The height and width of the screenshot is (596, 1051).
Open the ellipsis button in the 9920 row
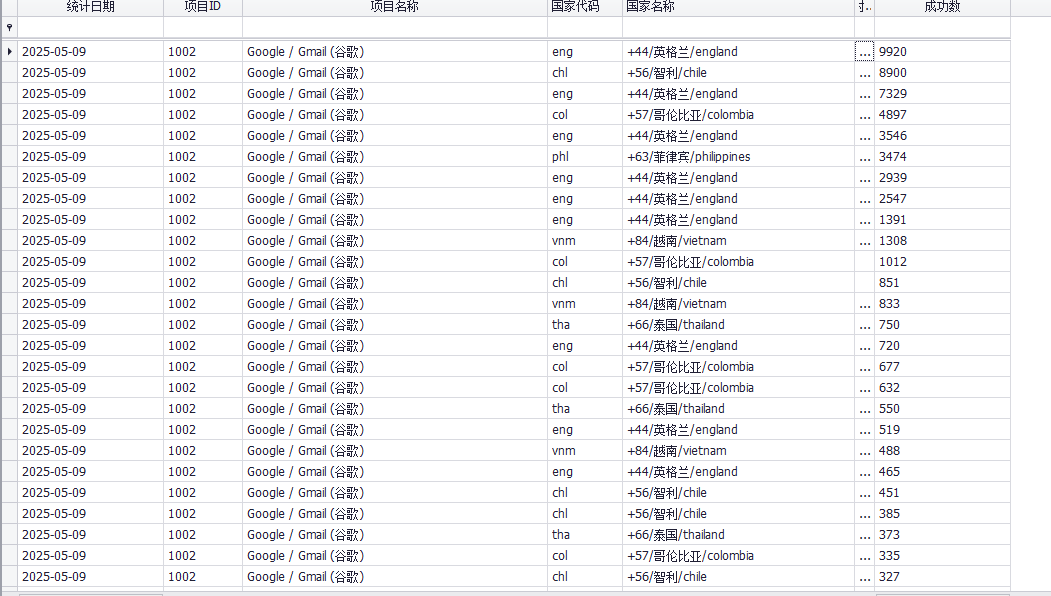click(x=865, y=52)
